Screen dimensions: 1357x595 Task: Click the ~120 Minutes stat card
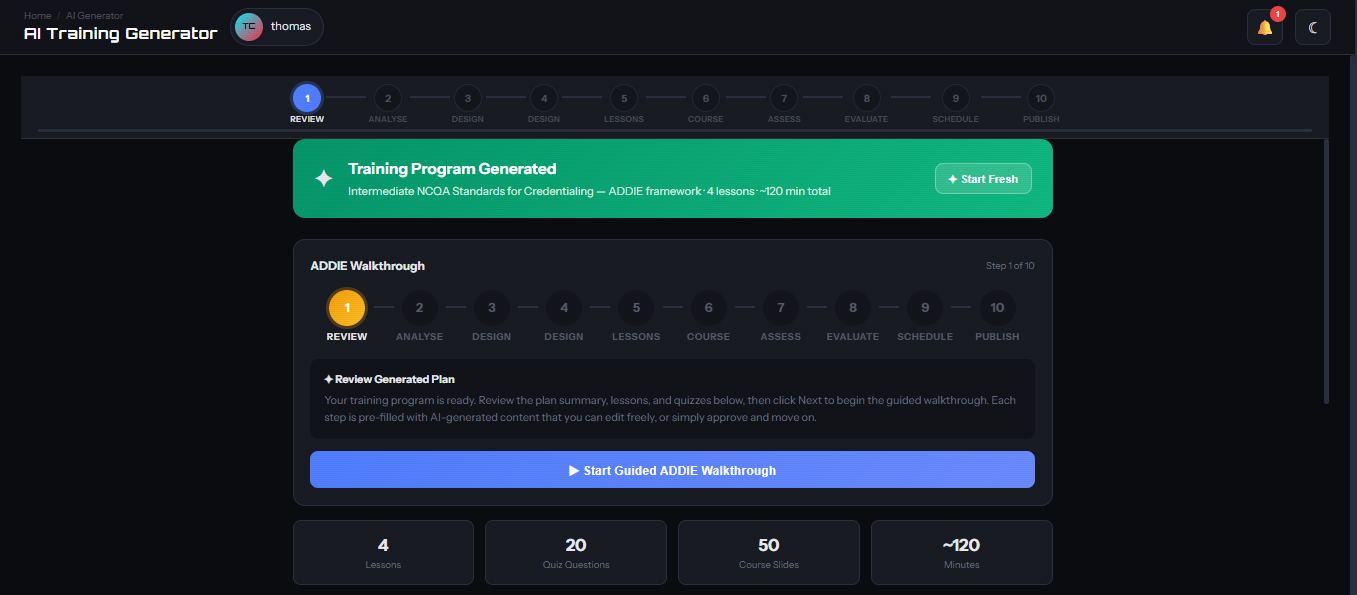tap(961, 552)
